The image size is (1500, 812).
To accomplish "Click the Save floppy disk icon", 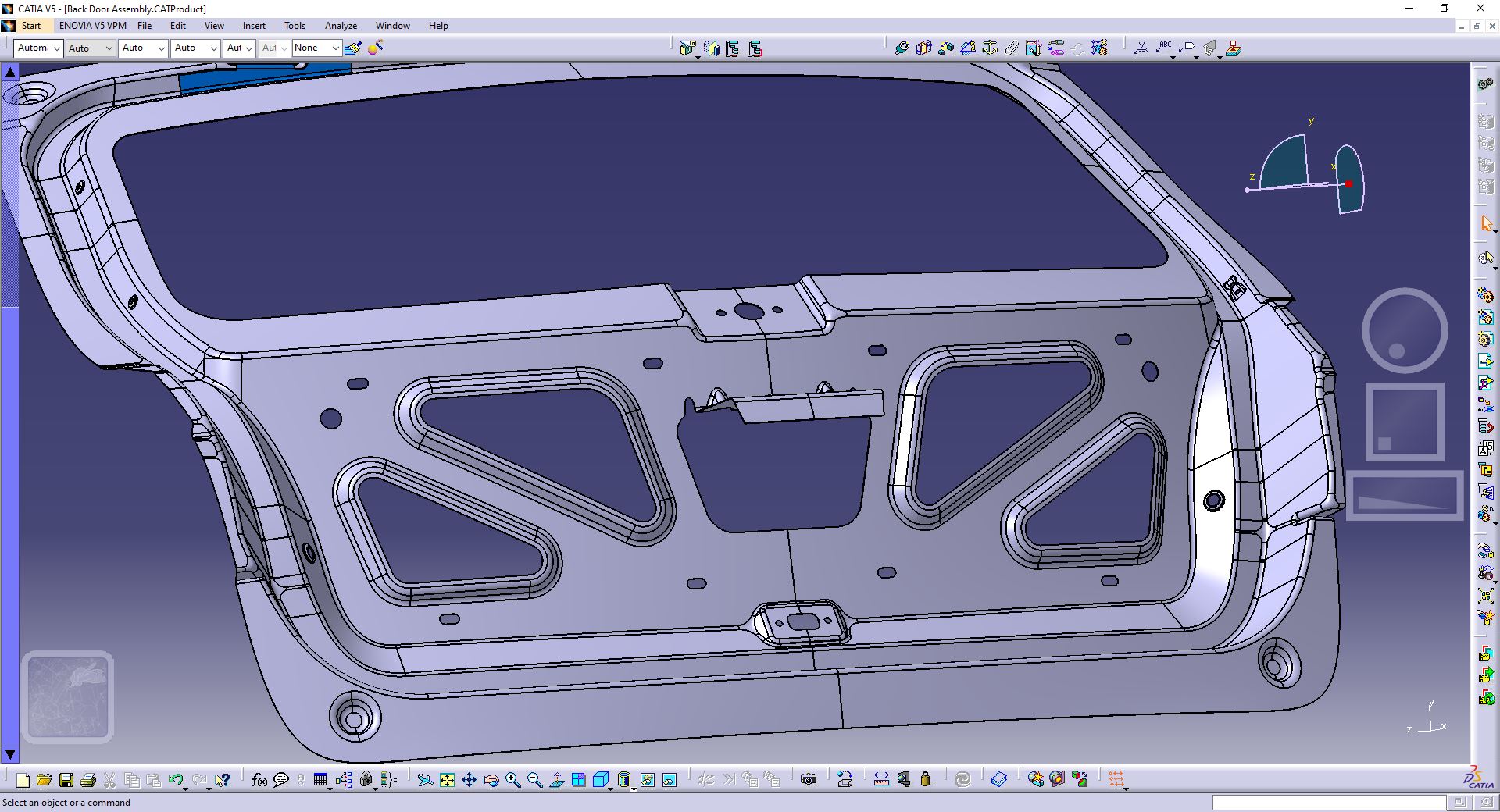I will (x=66, y=779).
